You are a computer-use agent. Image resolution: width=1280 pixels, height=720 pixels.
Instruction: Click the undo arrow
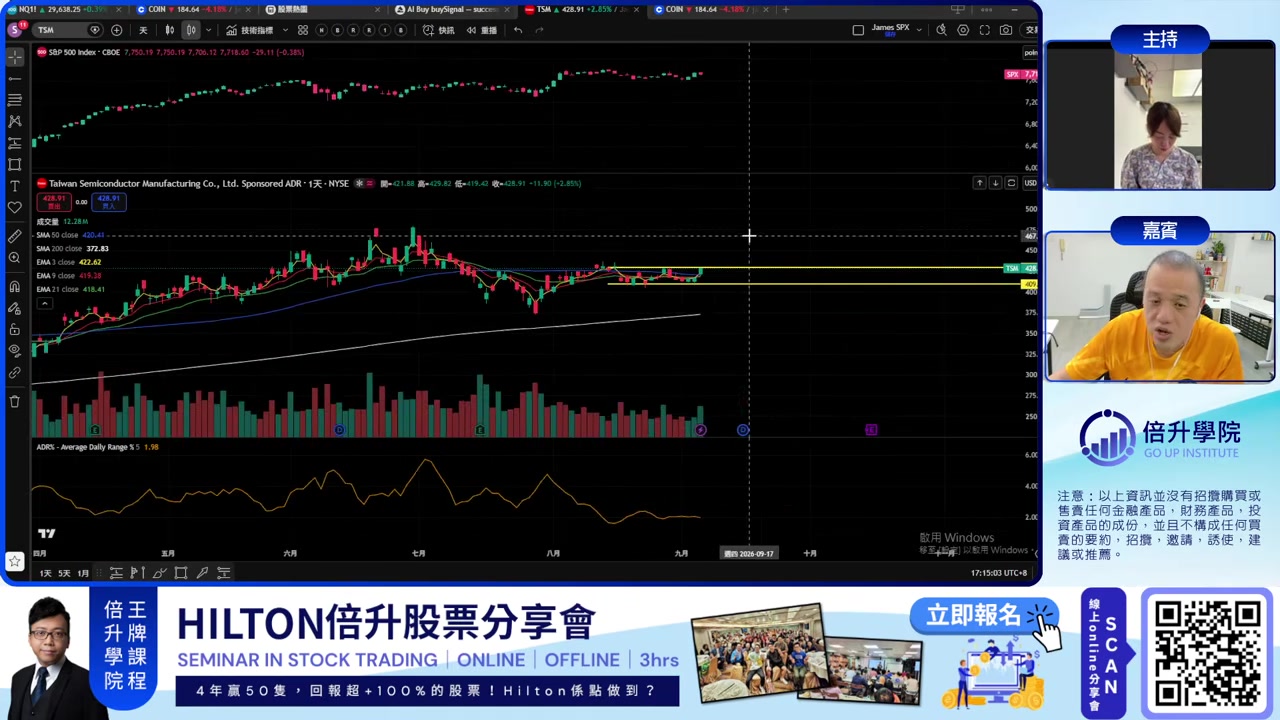(518, 30)
